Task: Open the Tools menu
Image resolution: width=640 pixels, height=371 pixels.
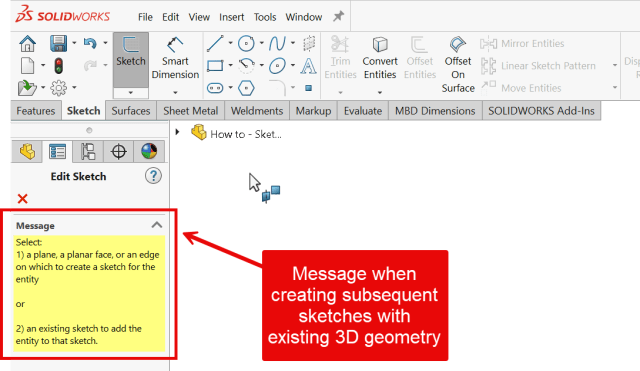Action: pyautogui.click(x=265, y=17)
